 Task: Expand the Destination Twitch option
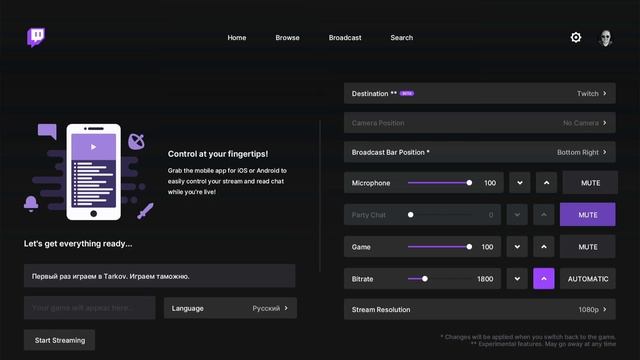pos(480,93)
